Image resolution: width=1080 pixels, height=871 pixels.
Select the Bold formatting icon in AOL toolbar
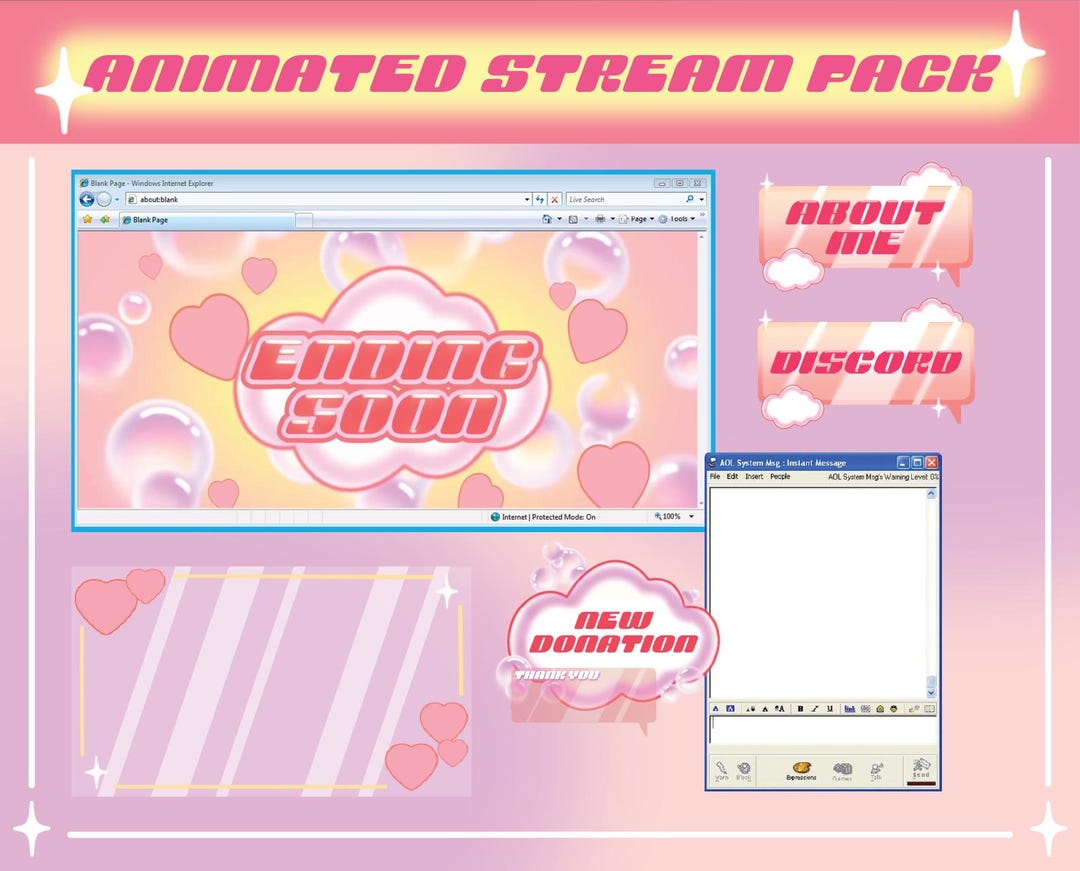point(800,708)
